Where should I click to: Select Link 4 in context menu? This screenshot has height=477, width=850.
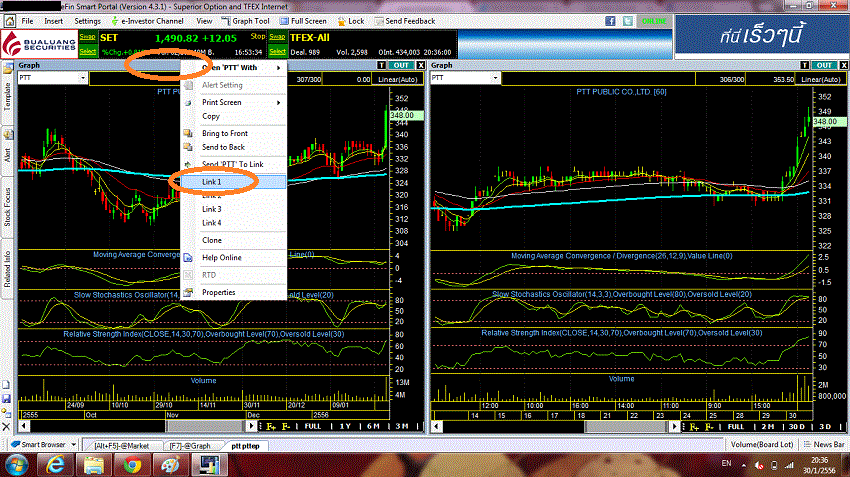234,223
